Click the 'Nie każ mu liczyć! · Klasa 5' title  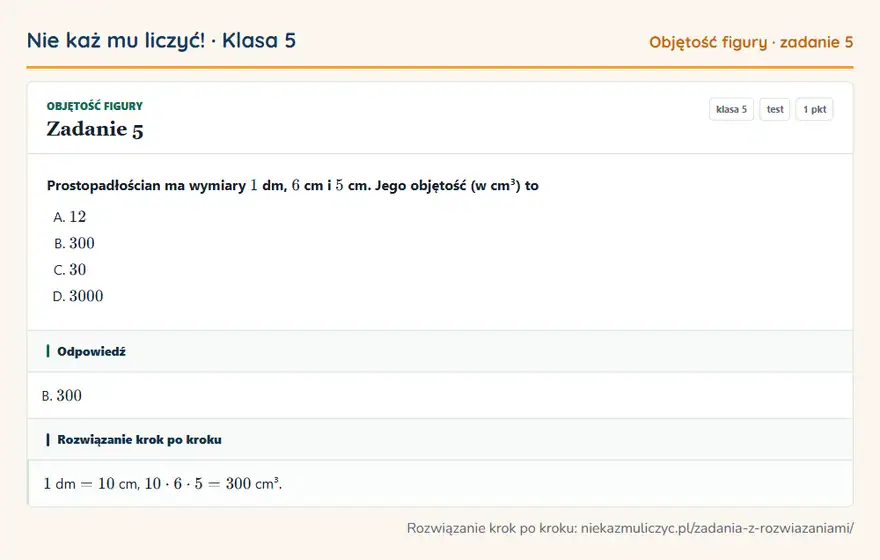[161, 41]
